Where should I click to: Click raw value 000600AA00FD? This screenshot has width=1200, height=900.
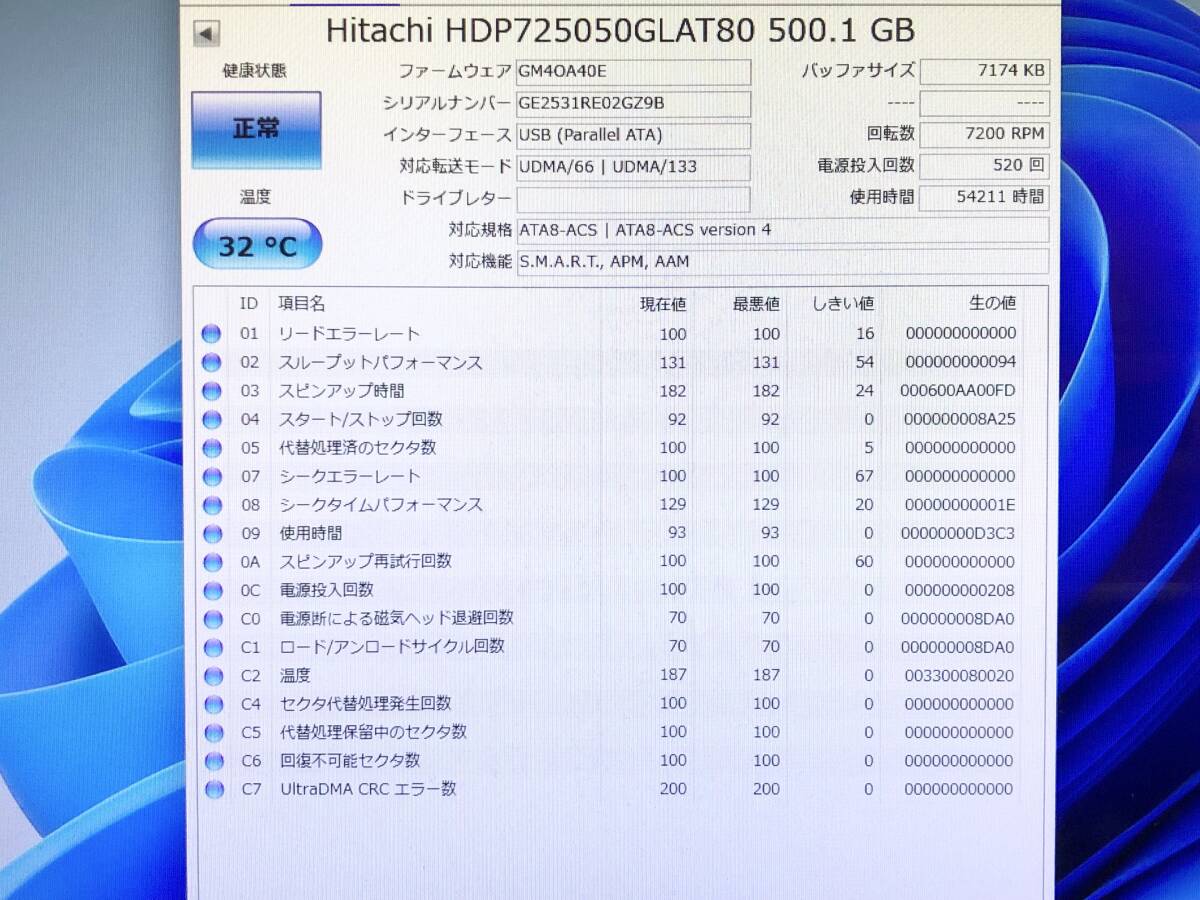(960, 391)
